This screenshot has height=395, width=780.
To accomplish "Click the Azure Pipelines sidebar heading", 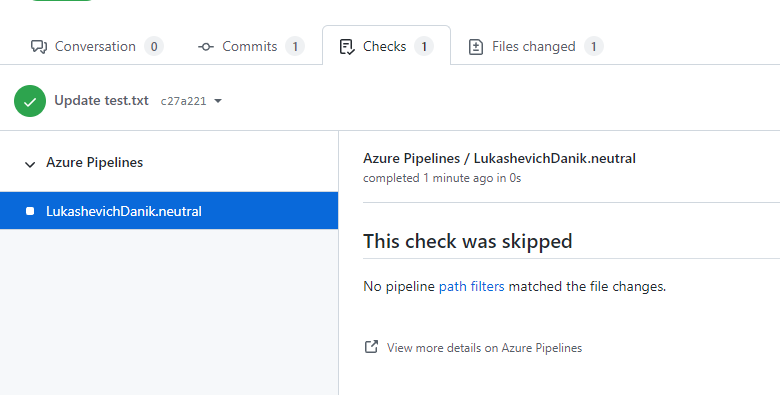I will pos(95,163).
